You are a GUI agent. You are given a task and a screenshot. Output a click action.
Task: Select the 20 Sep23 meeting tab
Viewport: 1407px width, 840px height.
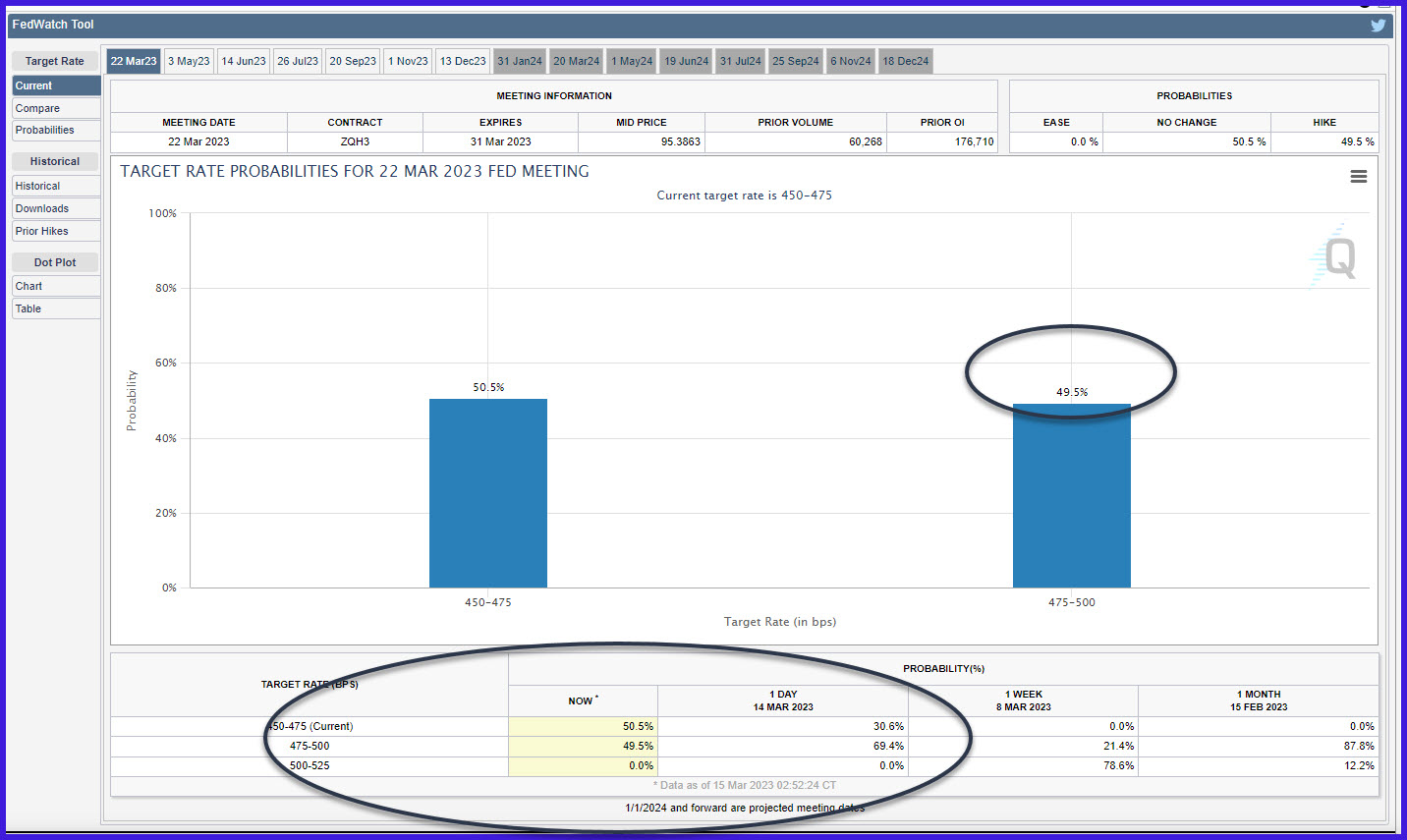353,61
